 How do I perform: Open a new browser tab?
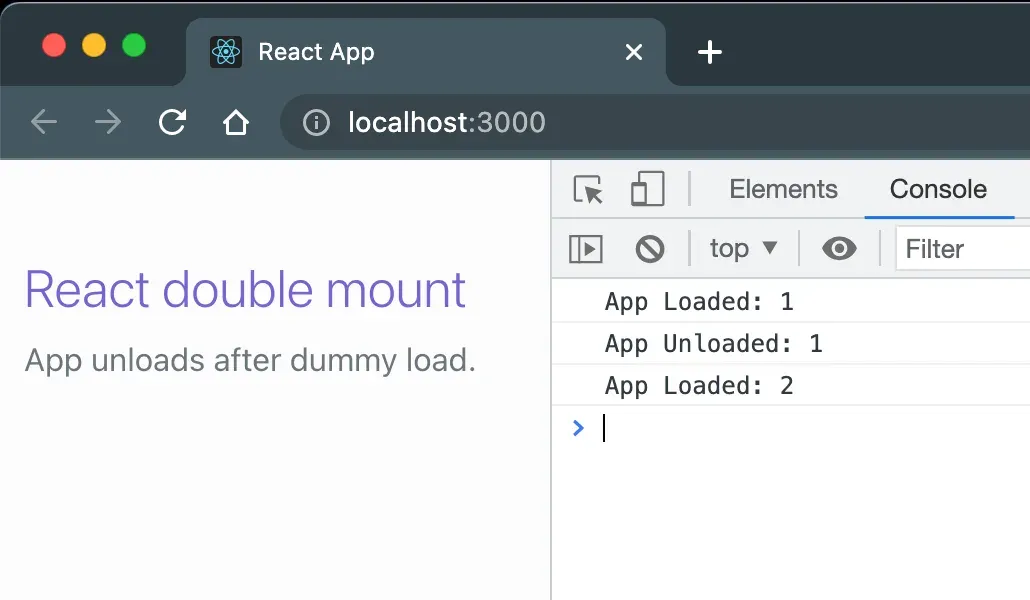709,52
